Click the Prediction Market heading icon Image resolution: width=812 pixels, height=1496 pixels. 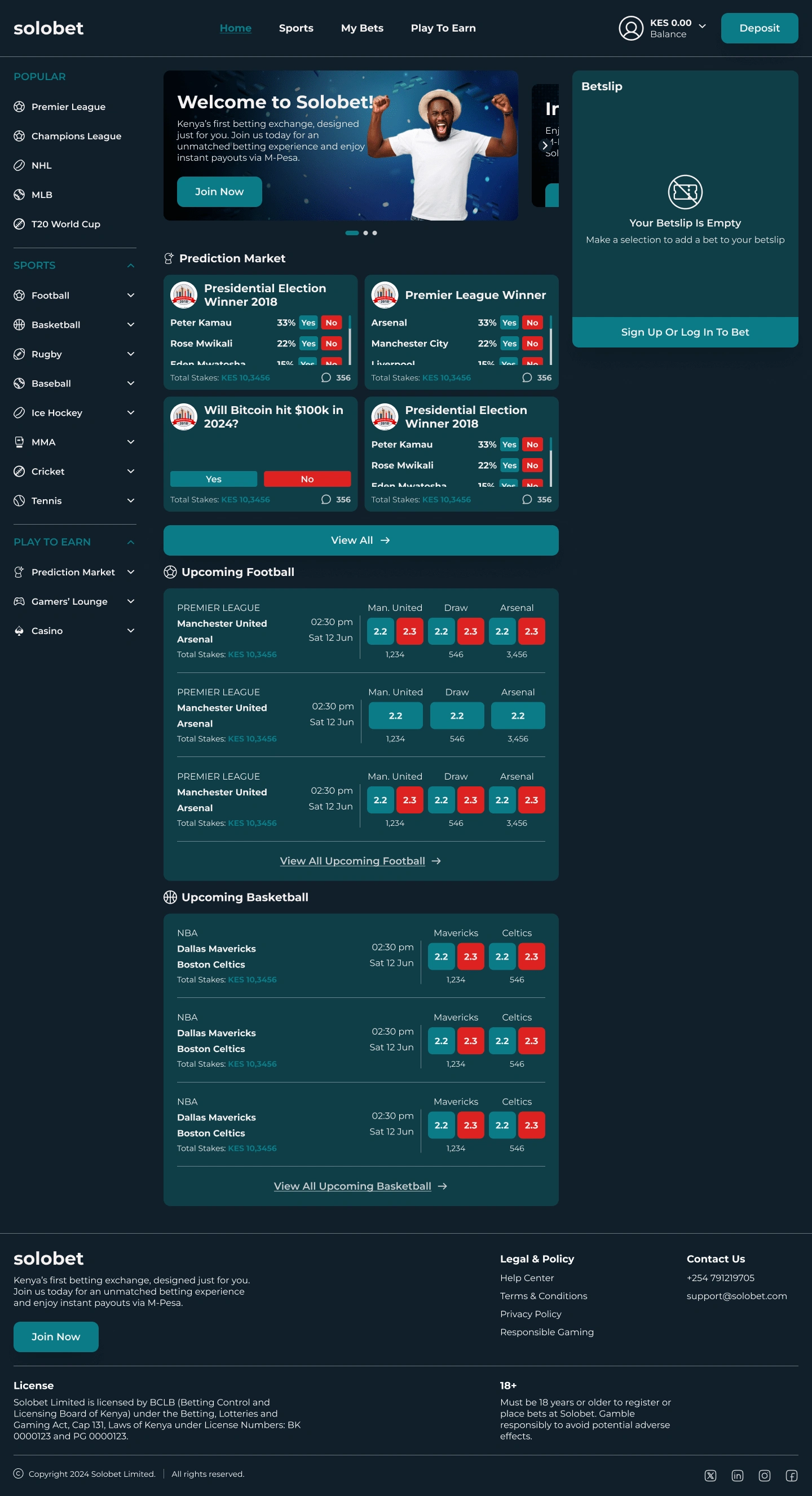click(169, 258)
